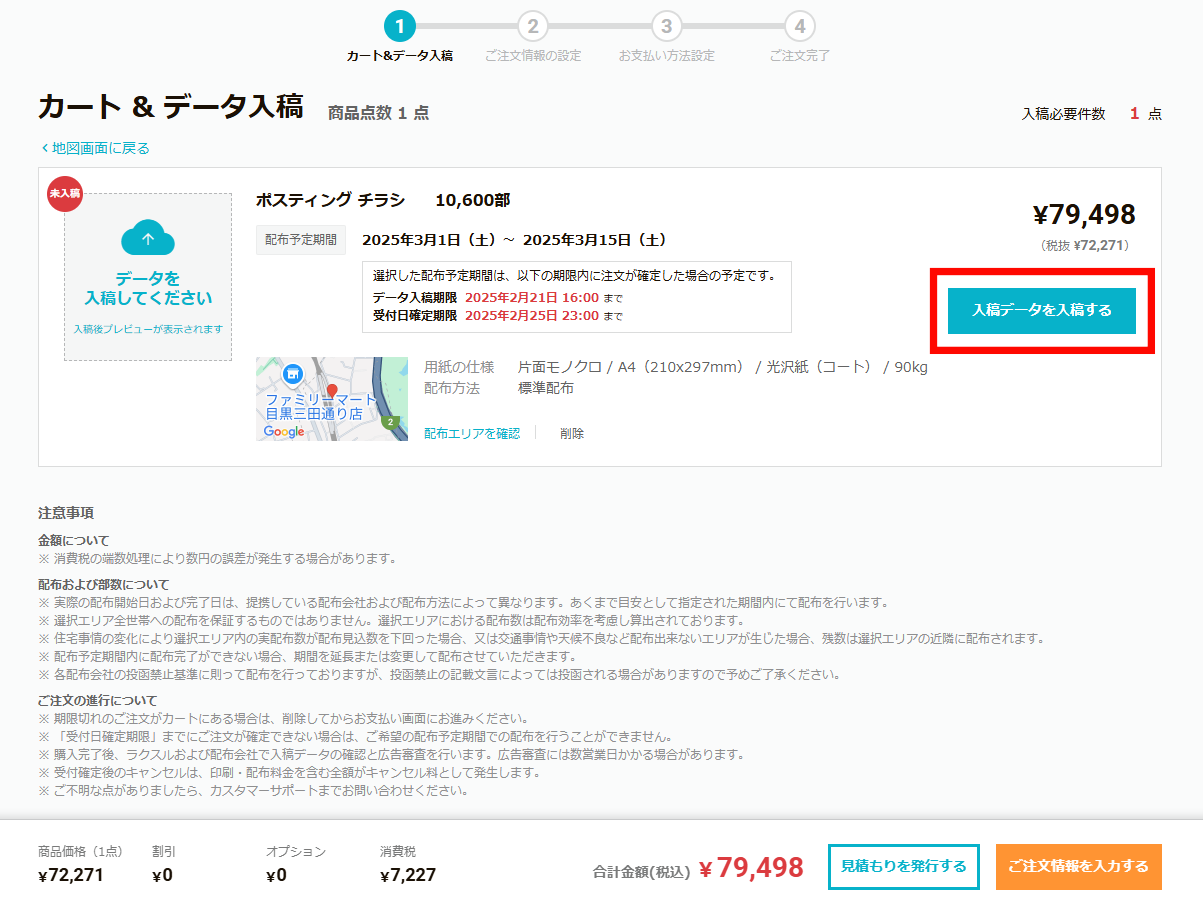Screen dimensions: 1203x910
Task: Click the 商品点数 1 点 text
Action: [x=378, y=113]
